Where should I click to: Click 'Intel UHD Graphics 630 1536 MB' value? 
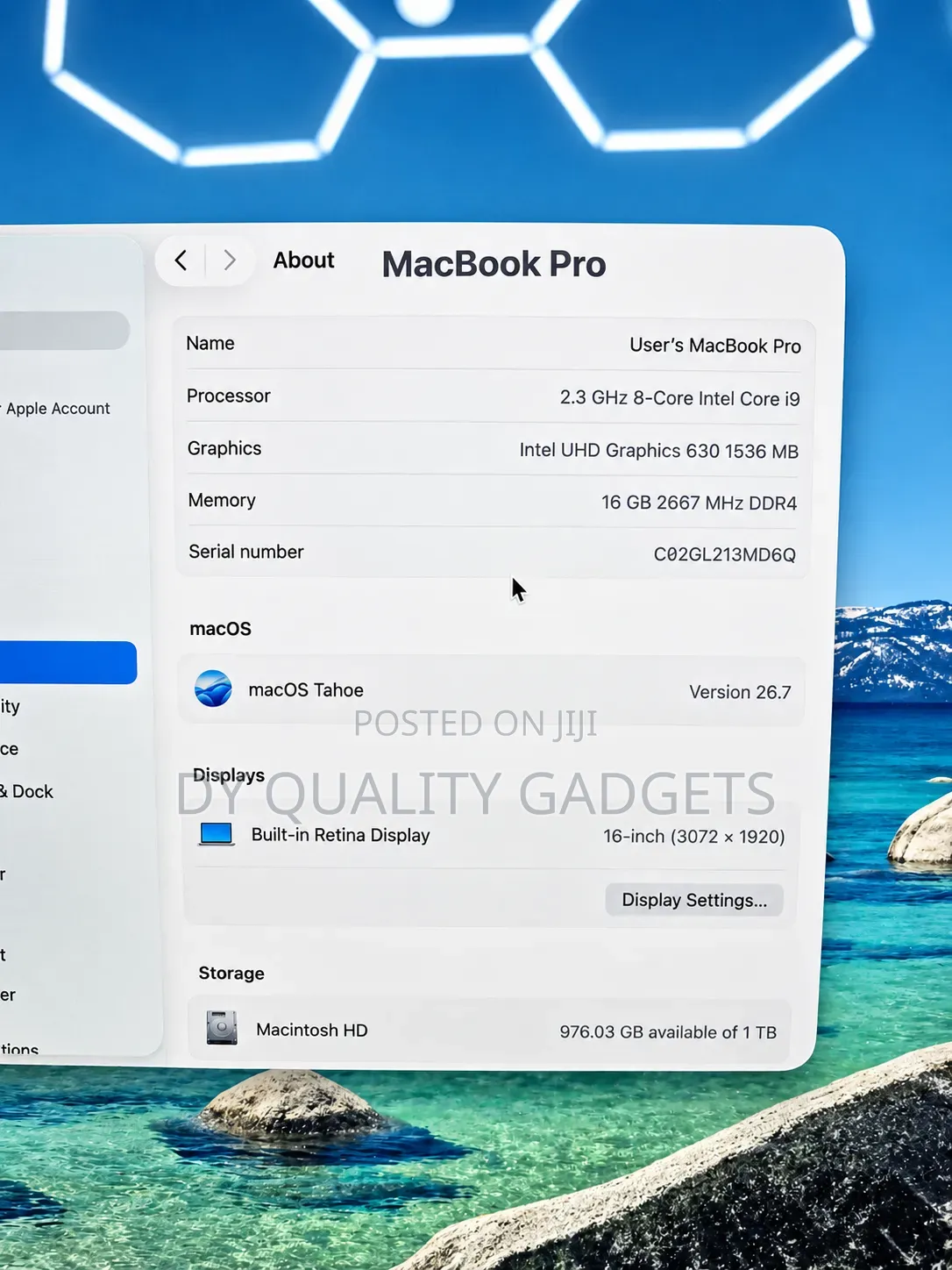[659, 451]
